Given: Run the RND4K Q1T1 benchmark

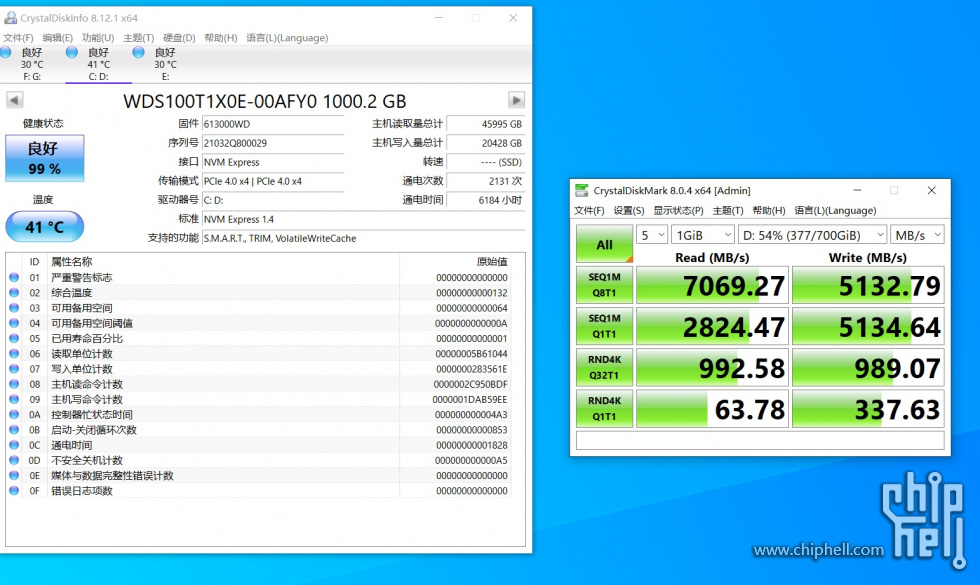Looking at the screenshot, I should pos(604,409).
